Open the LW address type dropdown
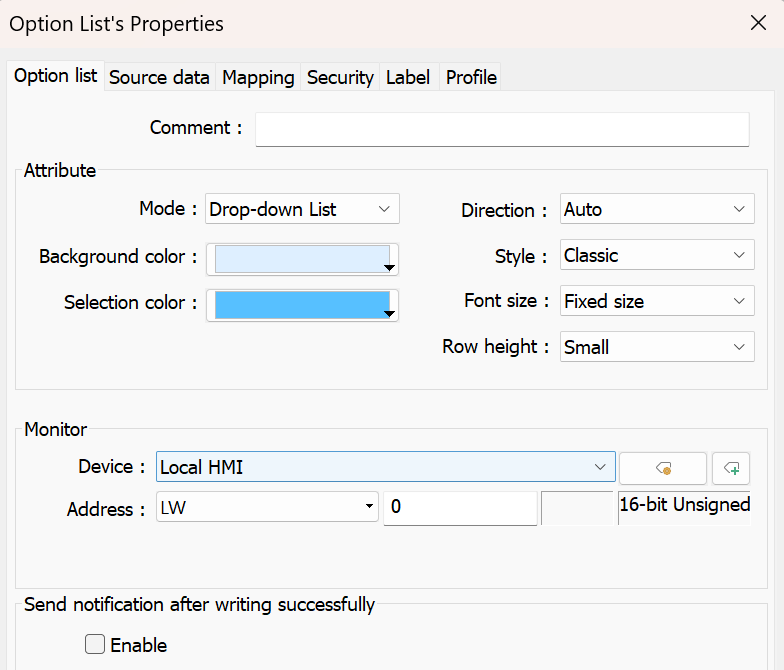Screen dimensions: 784x670 (x=267, y=507)
